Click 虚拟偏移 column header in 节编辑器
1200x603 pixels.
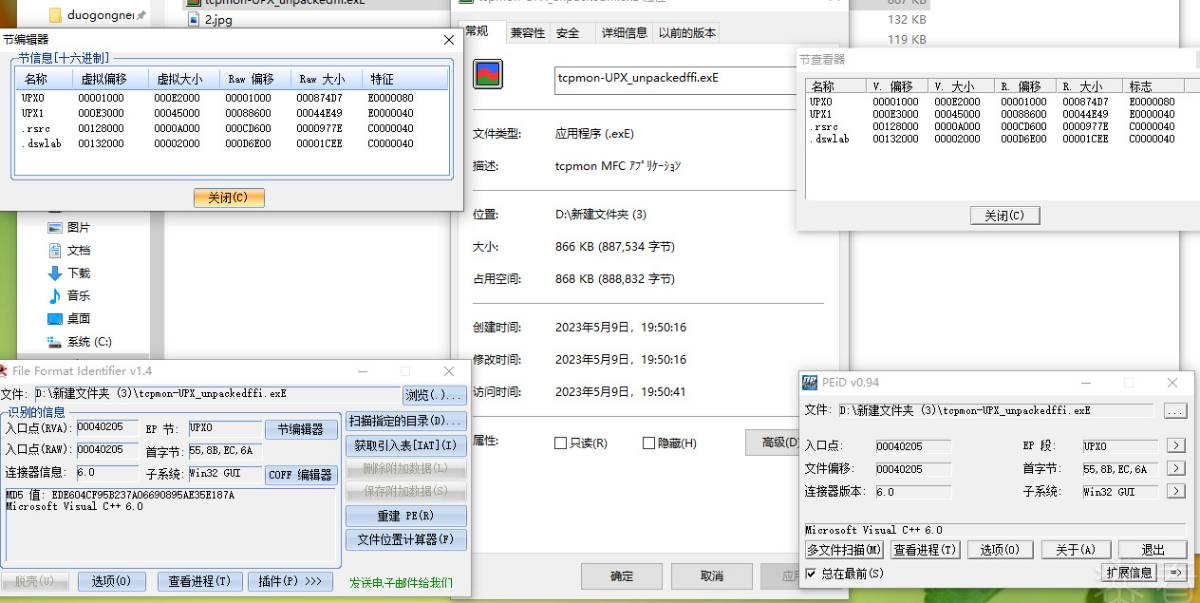tap(110, 79)
